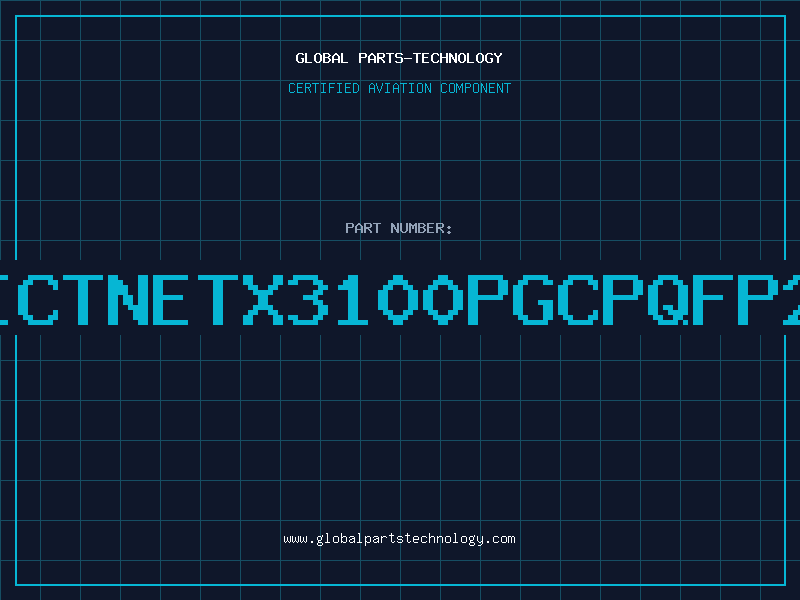Click the large part number text

click(400, 299)
